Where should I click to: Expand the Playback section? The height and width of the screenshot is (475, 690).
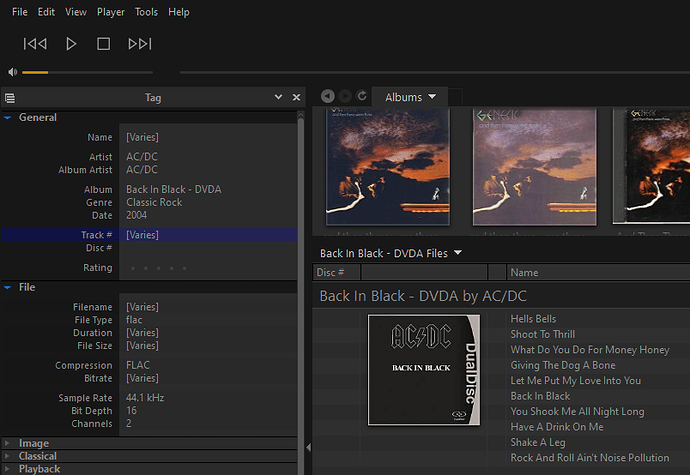(x=7, y=469)
